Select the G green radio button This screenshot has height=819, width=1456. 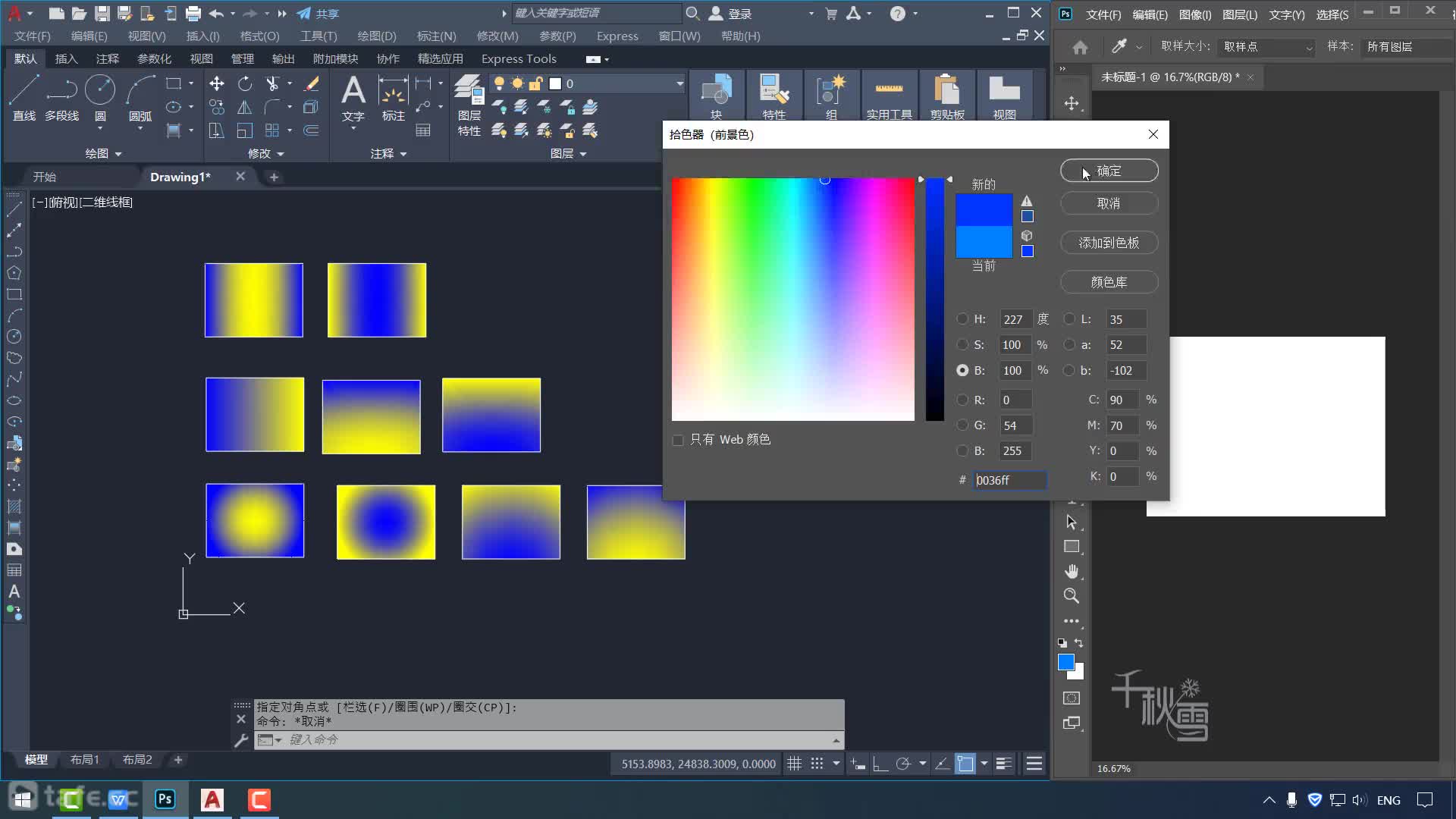(962, 425)
